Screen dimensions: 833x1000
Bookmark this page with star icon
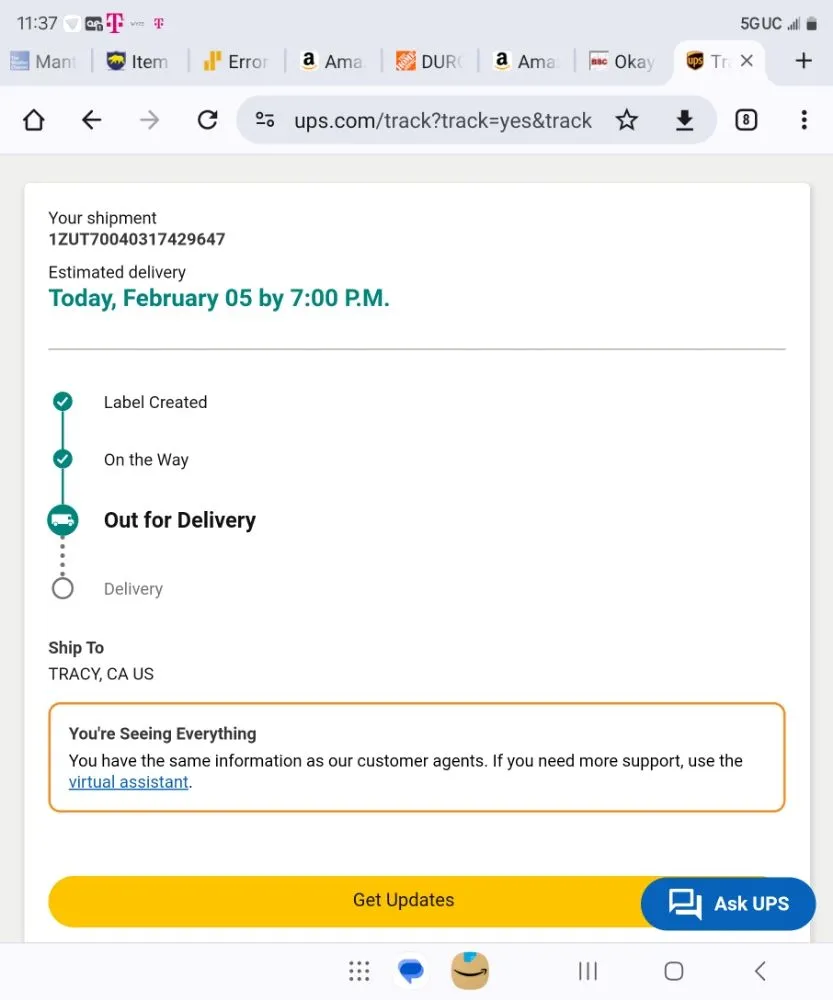(627, 121)
